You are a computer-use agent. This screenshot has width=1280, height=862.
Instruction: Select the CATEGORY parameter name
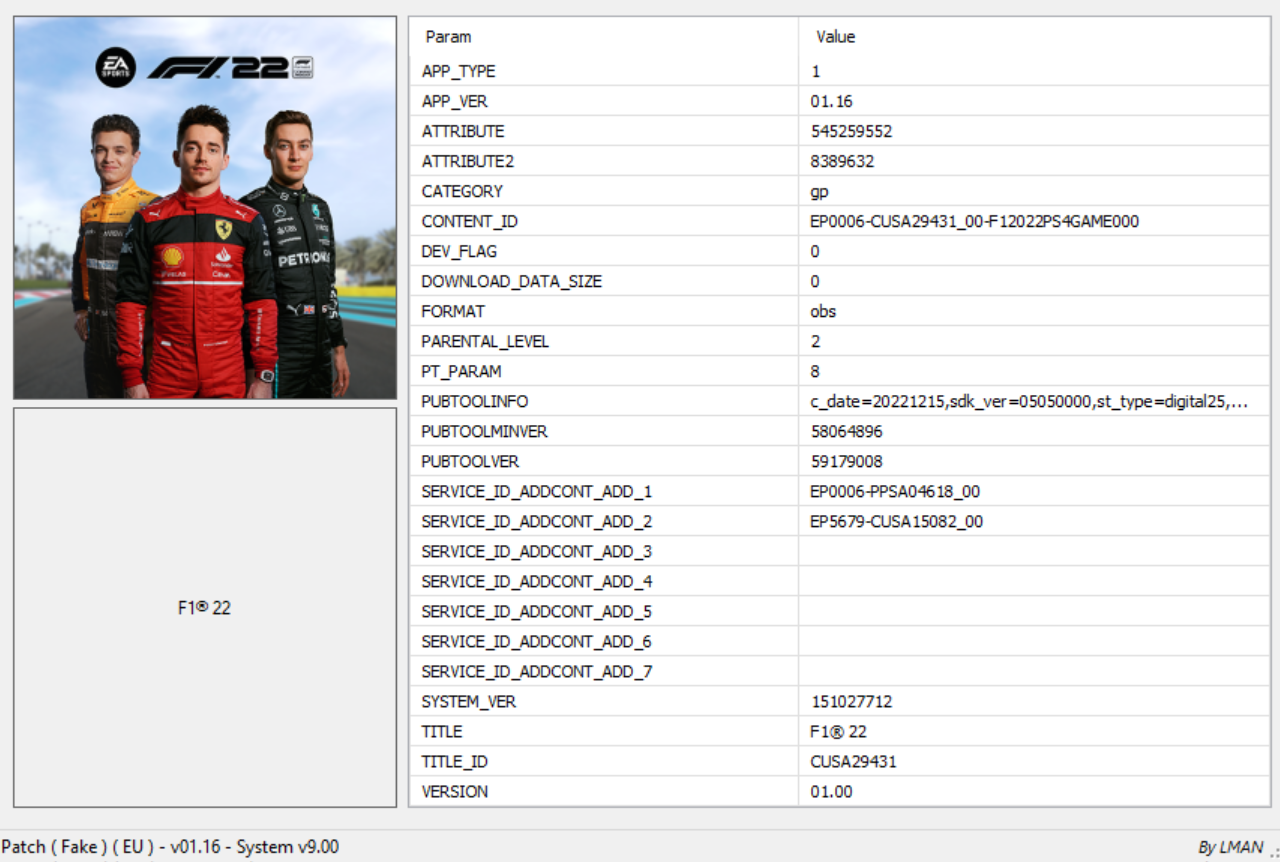[462, 191]
